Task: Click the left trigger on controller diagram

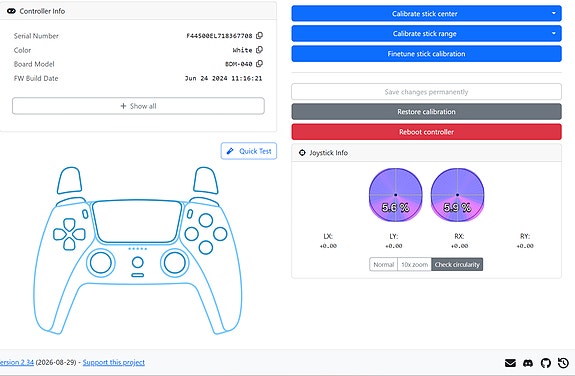Action: (69, 180)
